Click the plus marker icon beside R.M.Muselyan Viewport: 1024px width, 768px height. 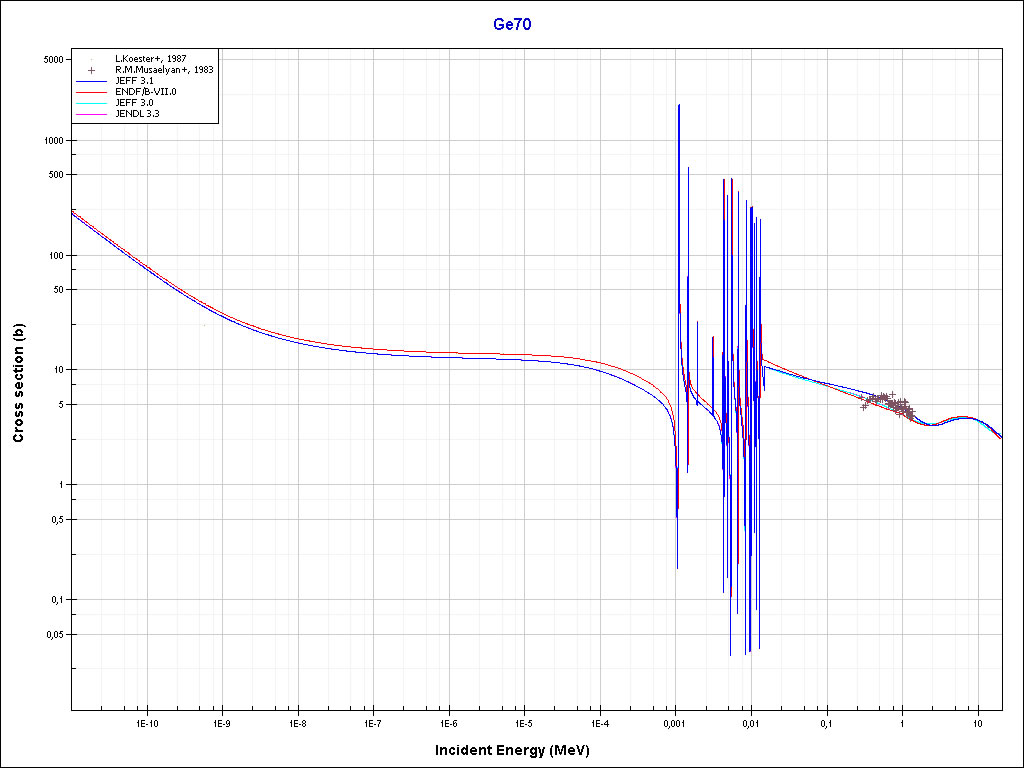click(x=91, y=70)
